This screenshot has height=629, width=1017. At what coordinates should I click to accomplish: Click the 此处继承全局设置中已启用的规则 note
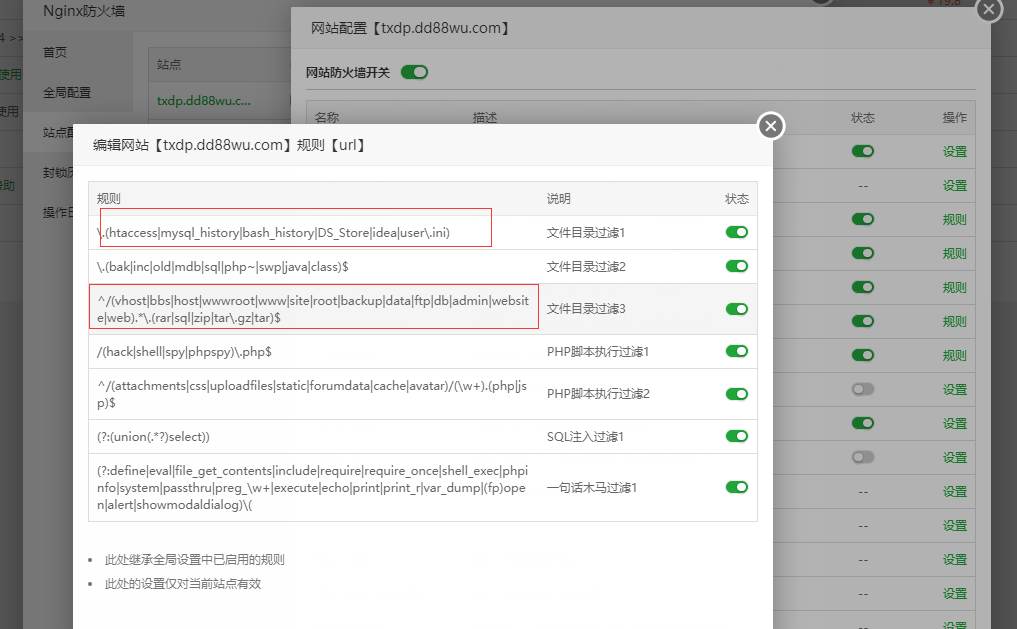point(195,560)
